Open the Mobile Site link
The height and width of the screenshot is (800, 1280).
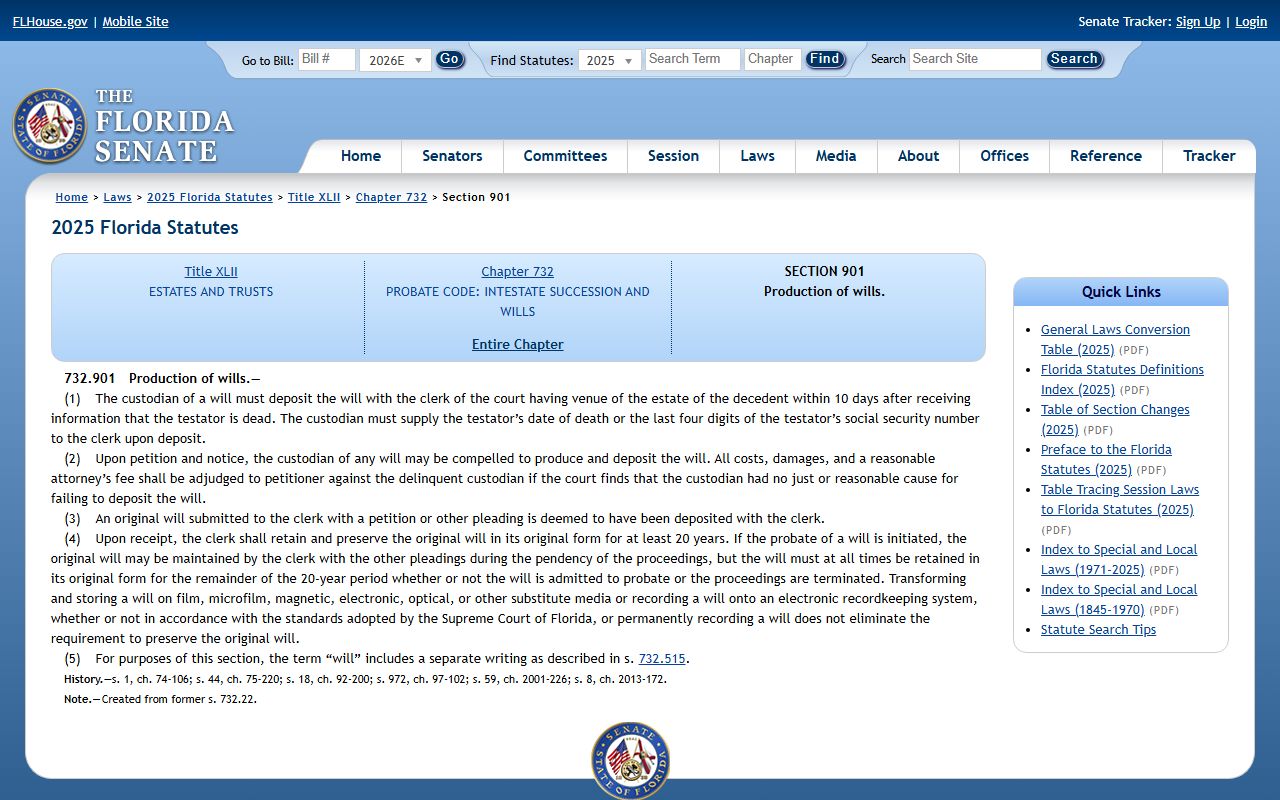click(x=135, y=21)
